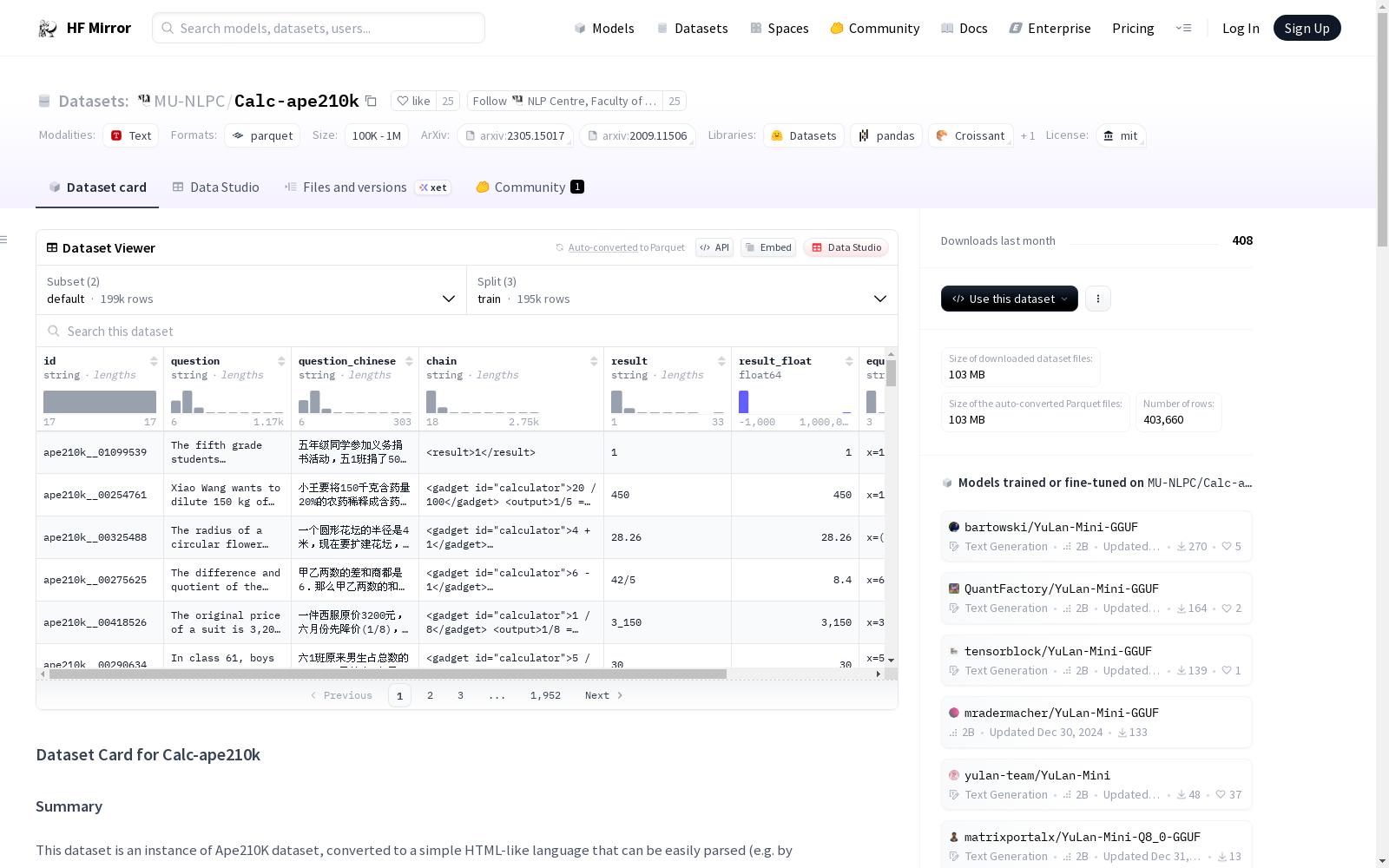The height and width of the screenshot is (868, 1389).
Task: Open the Community tab
Action: click(530, 187)
